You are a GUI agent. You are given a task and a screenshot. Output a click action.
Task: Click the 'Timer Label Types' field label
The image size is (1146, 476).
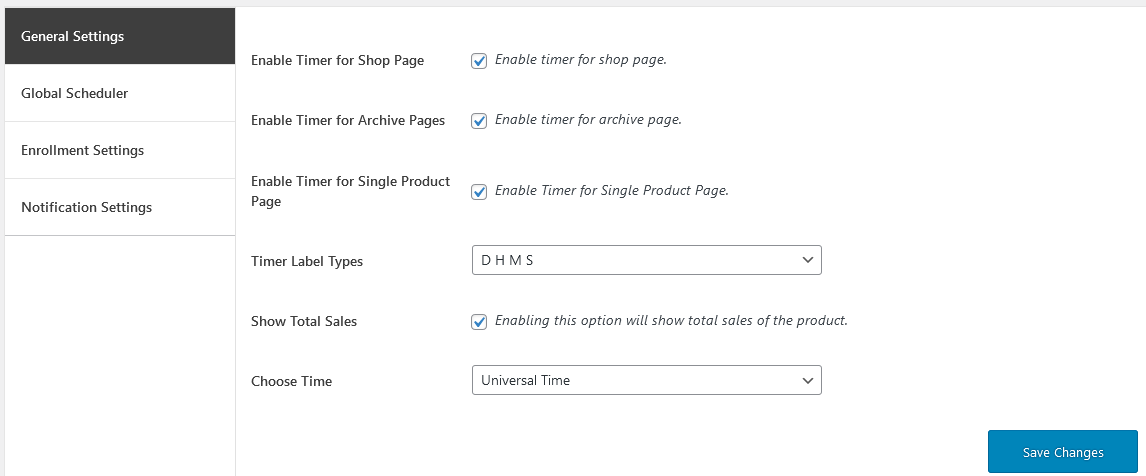click(307, 262)
